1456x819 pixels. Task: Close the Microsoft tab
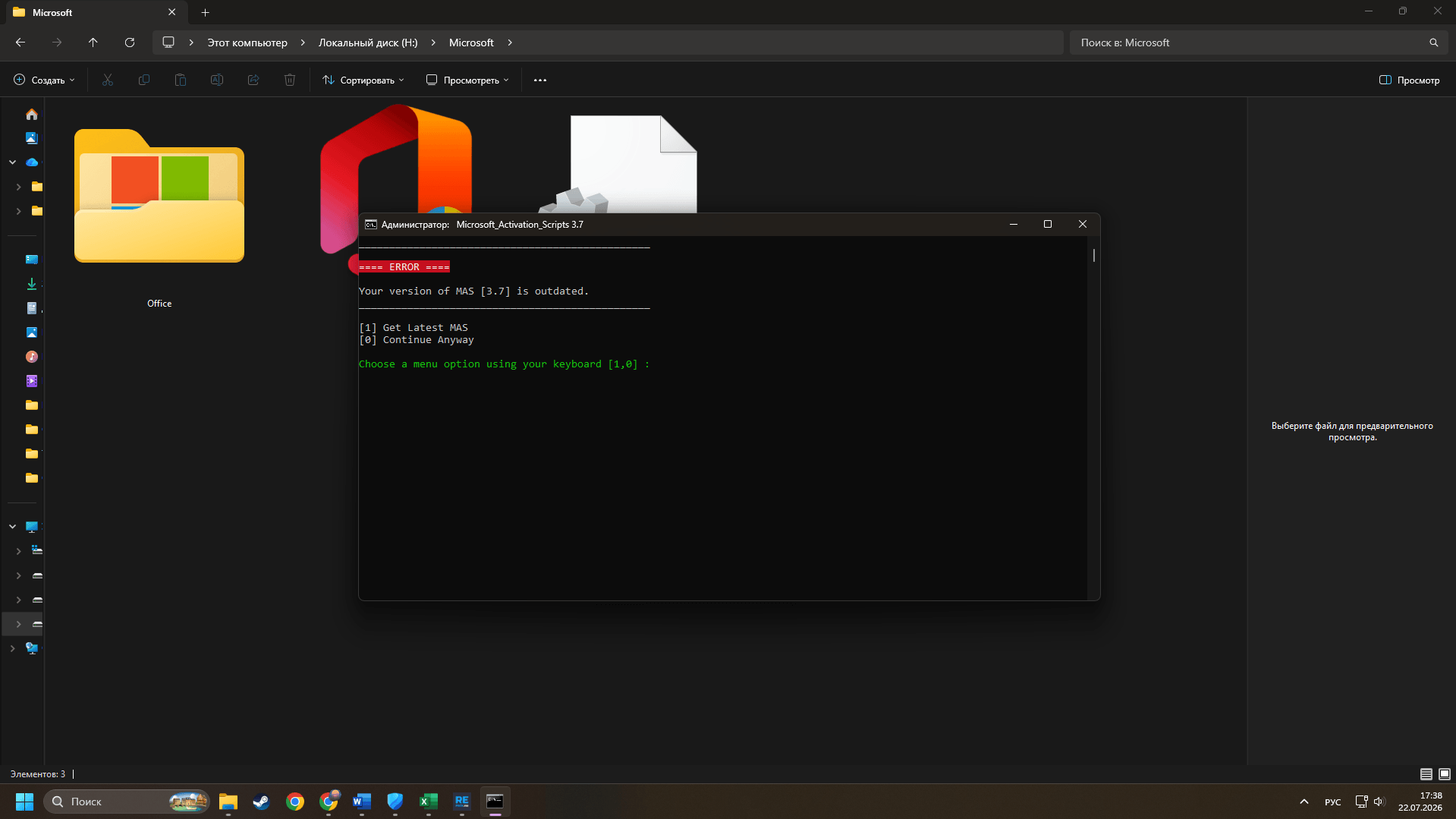point(171,12)
